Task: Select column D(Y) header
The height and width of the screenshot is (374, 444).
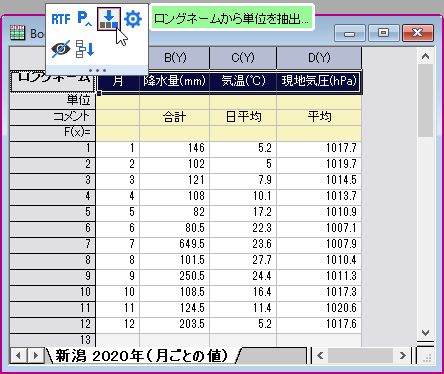Action: [319, 58]
